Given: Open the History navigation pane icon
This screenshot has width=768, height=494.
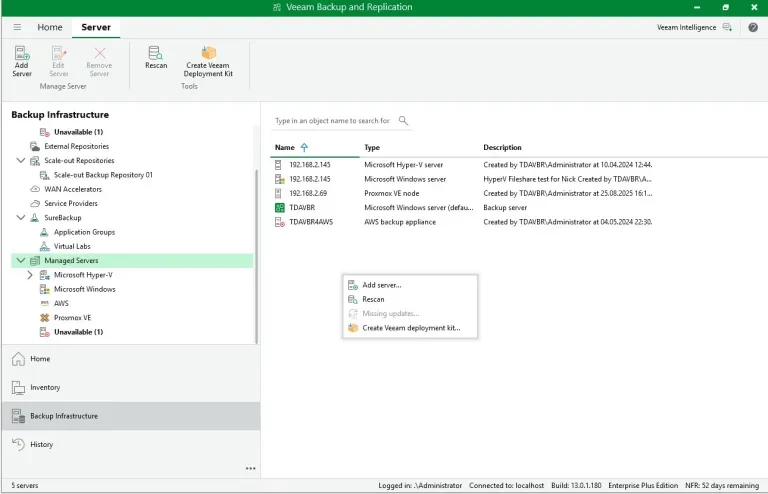Looking at the screenshot, I should tap(18, 444).
